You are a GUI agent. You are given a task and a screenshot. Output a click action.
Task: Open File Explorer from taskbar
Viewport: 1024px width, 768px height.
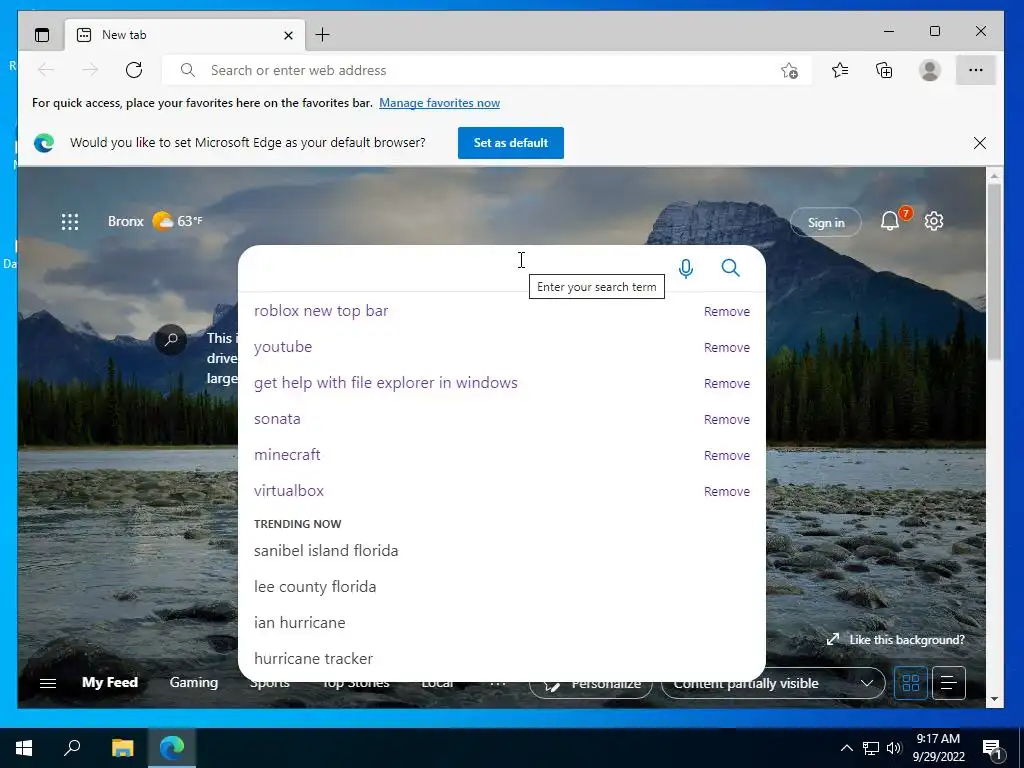pos(122,748)
